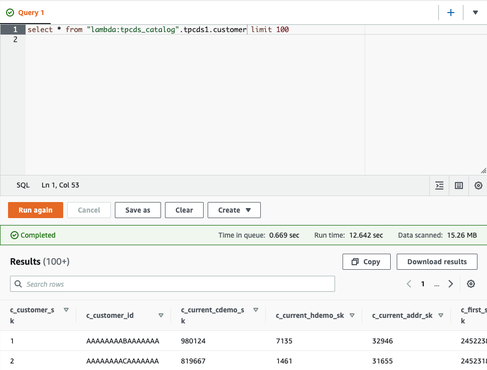Go to previous results page
Image resolution: width=487 pixels, height=370 pixels.
pyautogui.click(x=409, y=284)
